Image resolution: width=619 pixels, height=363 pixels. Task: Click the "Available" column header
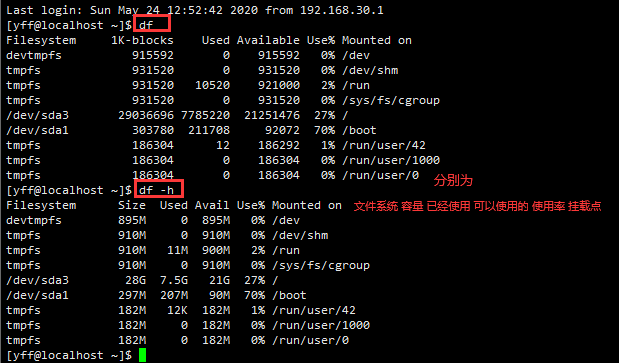(268, 40)
